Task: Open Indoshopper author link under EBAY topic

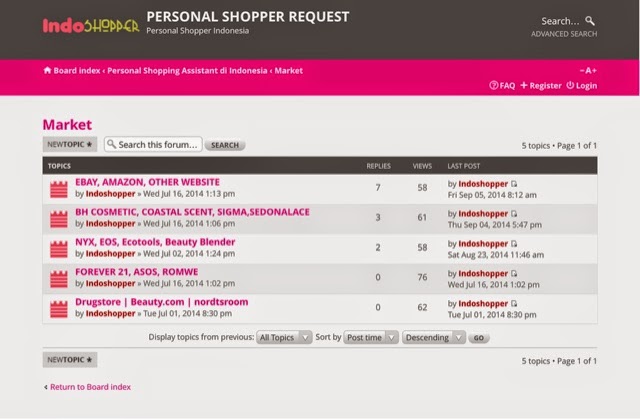Action: [110, 194]
